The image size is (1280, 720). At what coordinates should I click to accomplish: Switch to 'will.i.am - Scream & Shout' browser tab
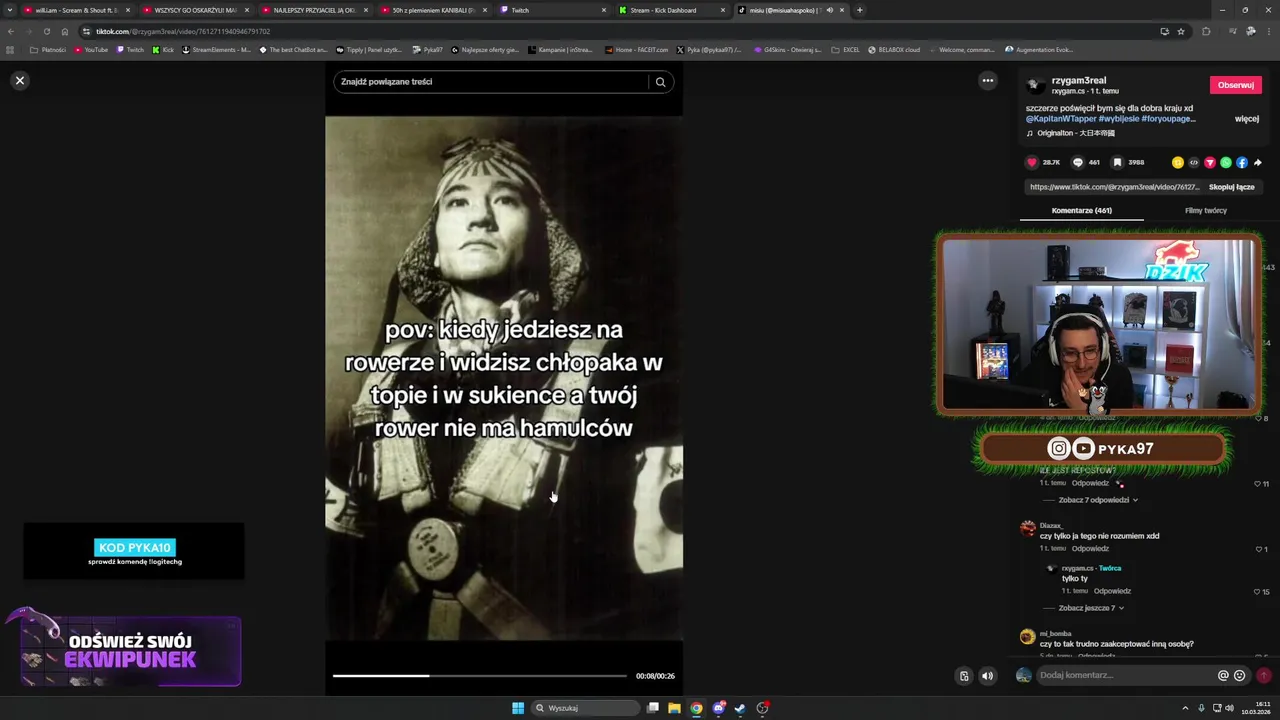tap(76, 10)
